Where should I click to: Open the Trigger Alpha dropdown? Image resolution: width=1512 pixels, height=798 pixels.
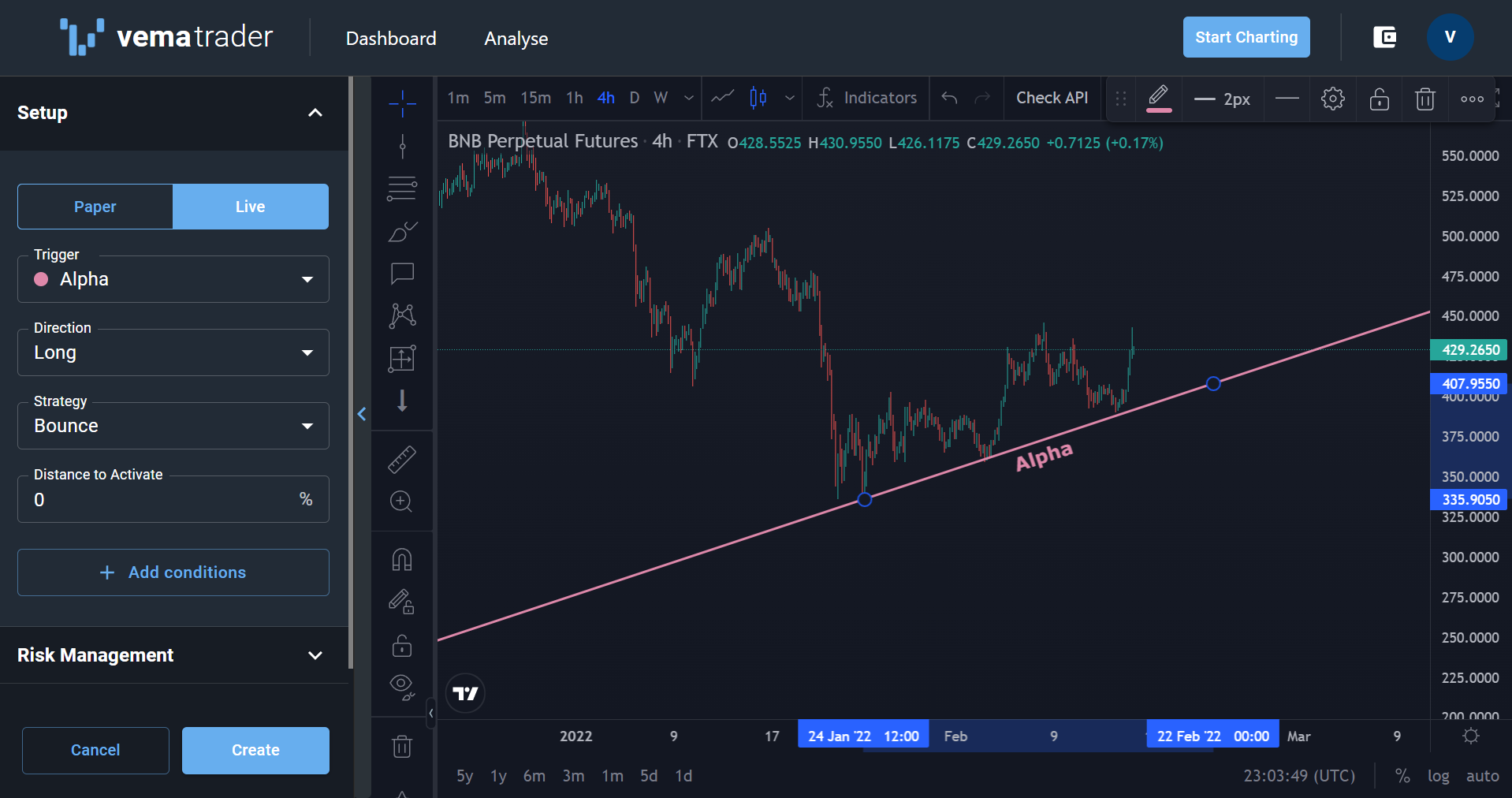coord(173,279)
